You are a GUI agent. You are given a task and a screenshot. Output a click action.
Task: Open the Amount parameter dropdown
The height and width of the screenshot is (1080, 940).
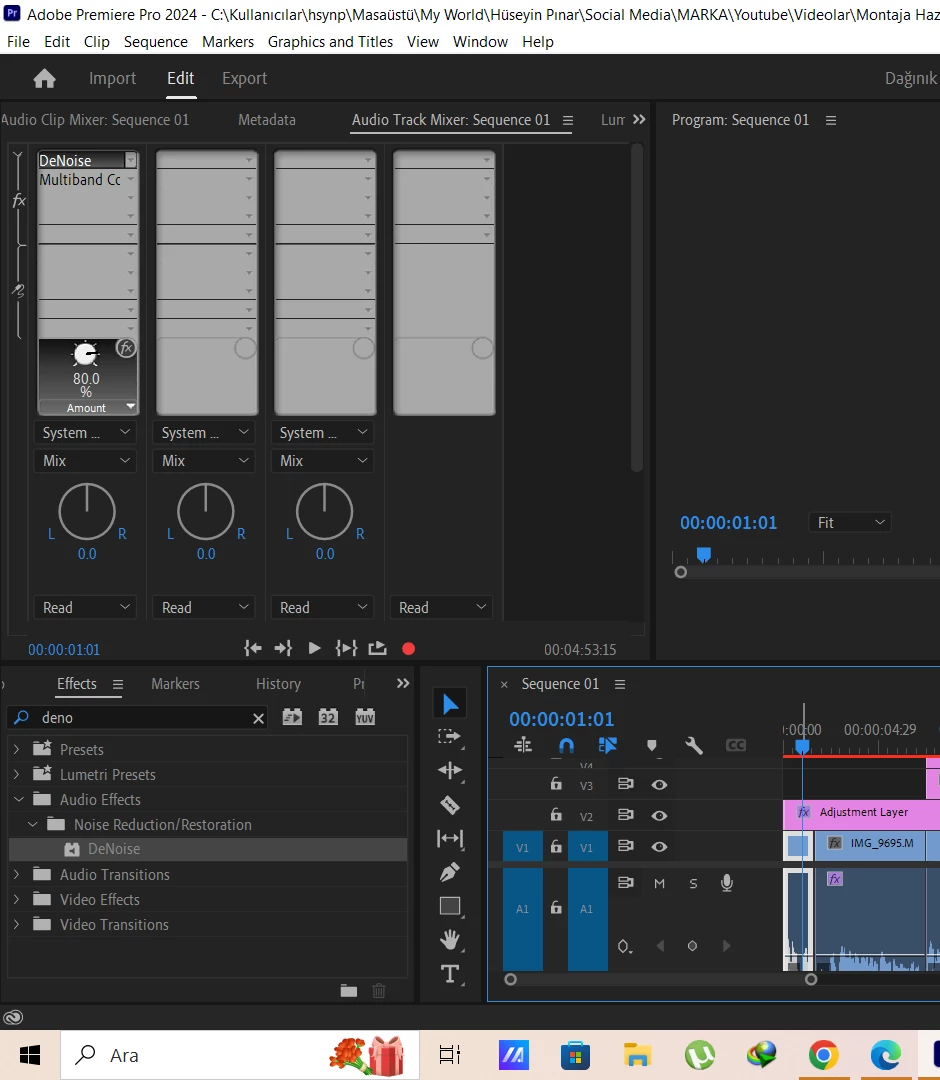tap(131, 406)
